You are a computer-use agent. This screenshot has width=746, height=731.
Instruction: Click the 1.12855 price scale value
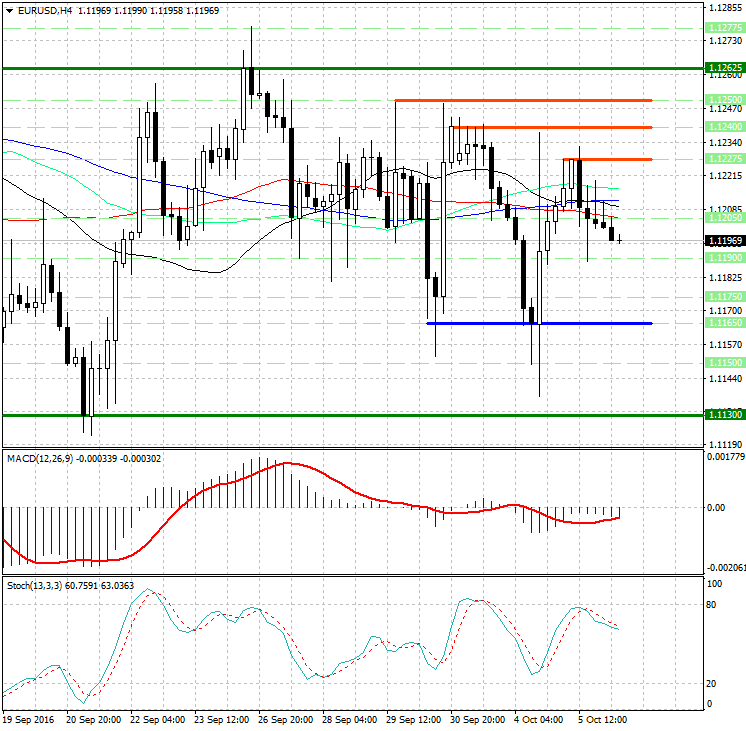coord(726,8)
